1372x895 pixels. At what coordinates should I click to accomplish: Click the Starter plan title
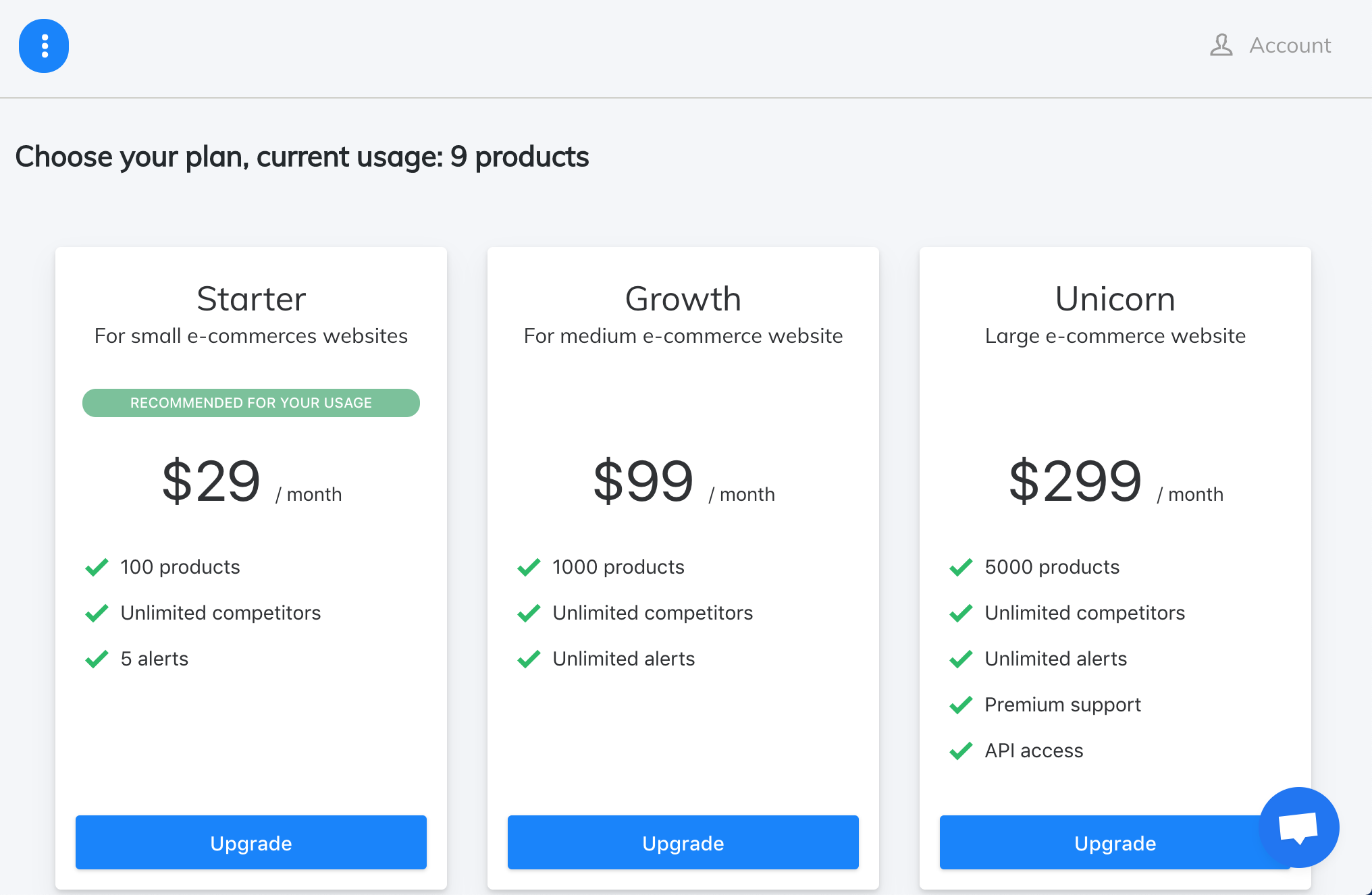pos(251,299)
